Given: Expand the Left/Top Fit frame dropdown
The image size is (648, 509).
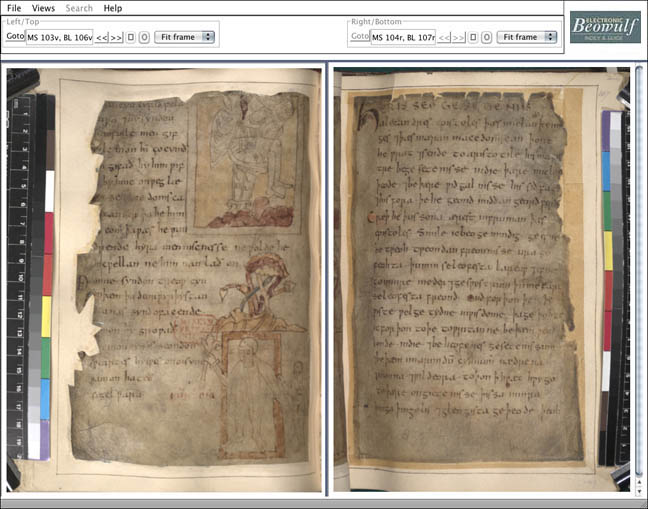Looking at the screenshot, I should tap(185, 37).
